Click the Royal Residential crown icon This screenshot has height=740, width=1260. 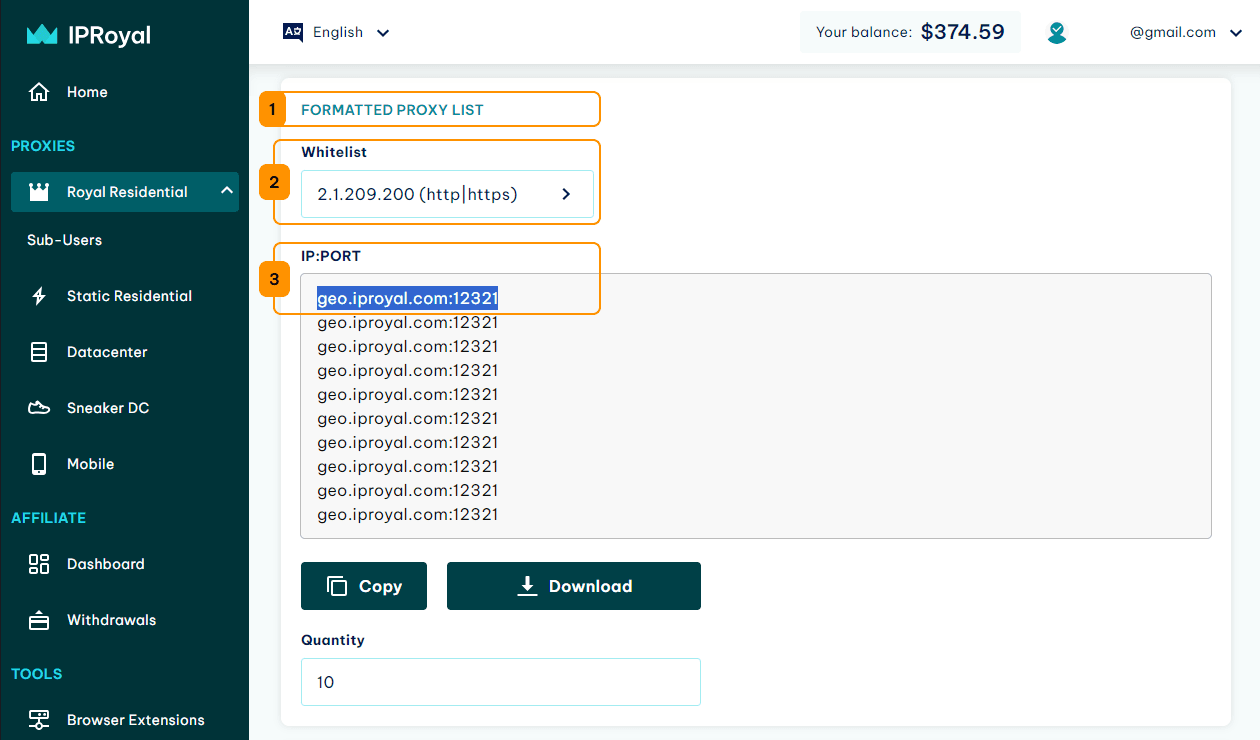coord(38,191)
